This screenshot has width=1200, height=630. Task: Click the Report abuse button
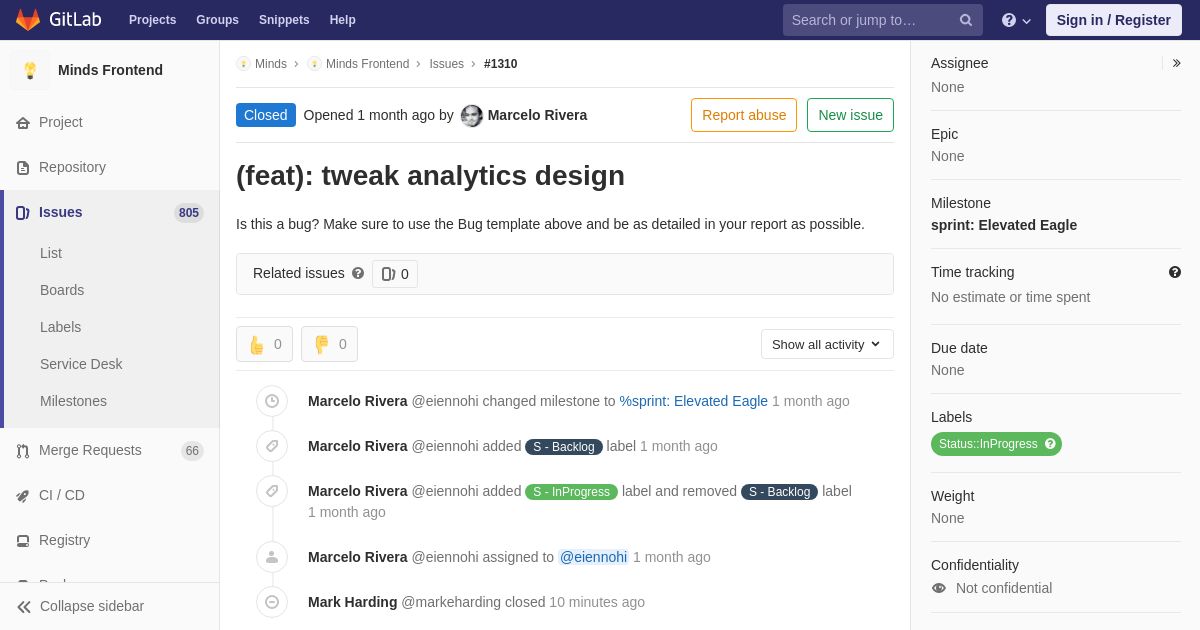pos(744,115)
